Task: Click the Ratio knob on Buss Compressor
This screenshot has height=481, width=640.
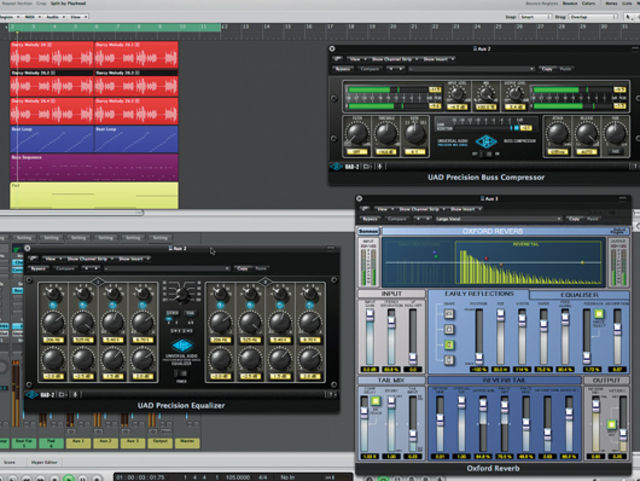Action: (414, 134)
